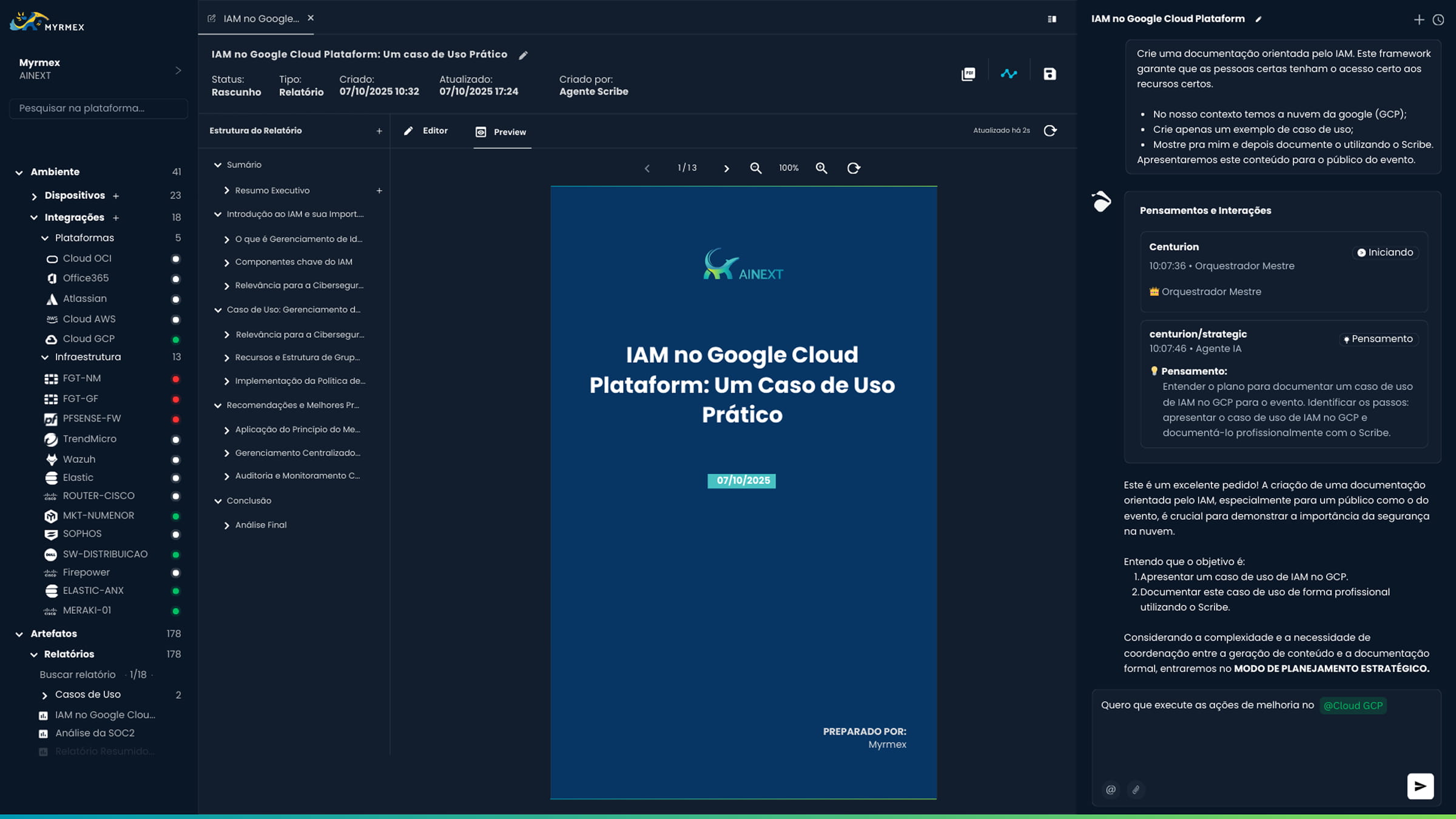Image resolution: width=1456 pixels, height=819 pixels.
Task: Toggle status indicator beside Office365
Action: [176, 278]
